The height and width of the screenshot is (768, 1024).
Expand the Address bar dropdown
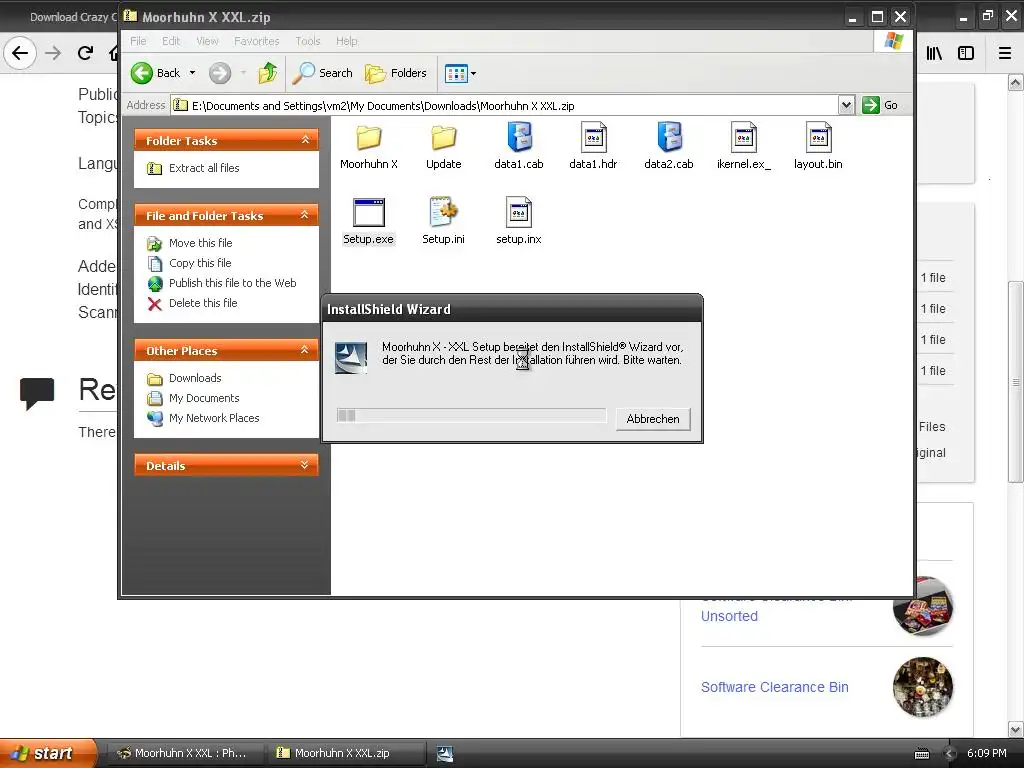coord(846,105)
